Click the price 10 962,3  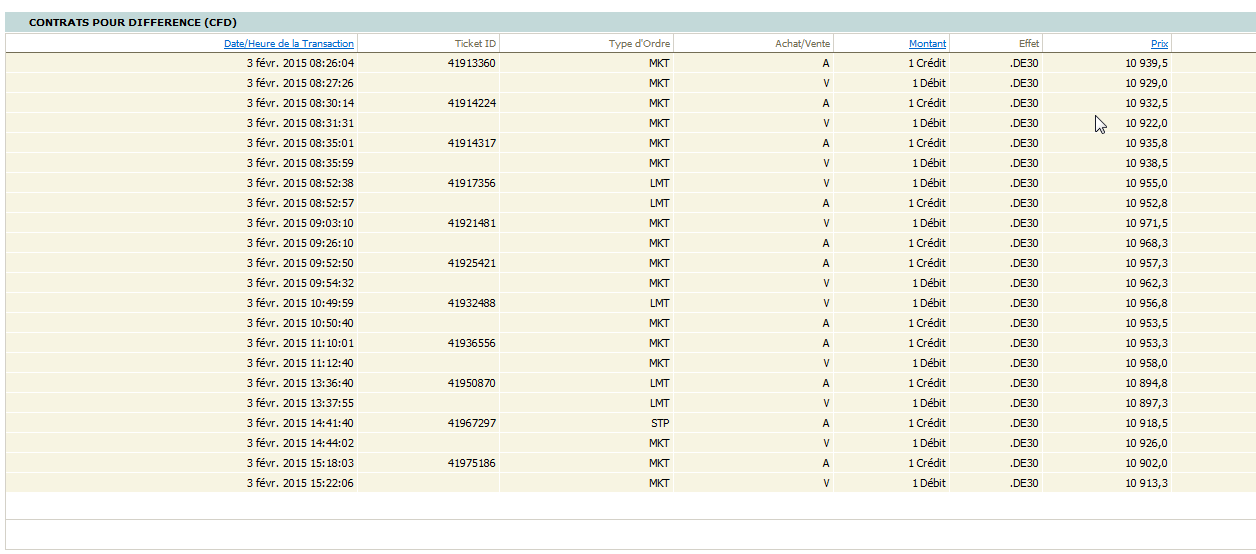click(x=1146, y=283)
